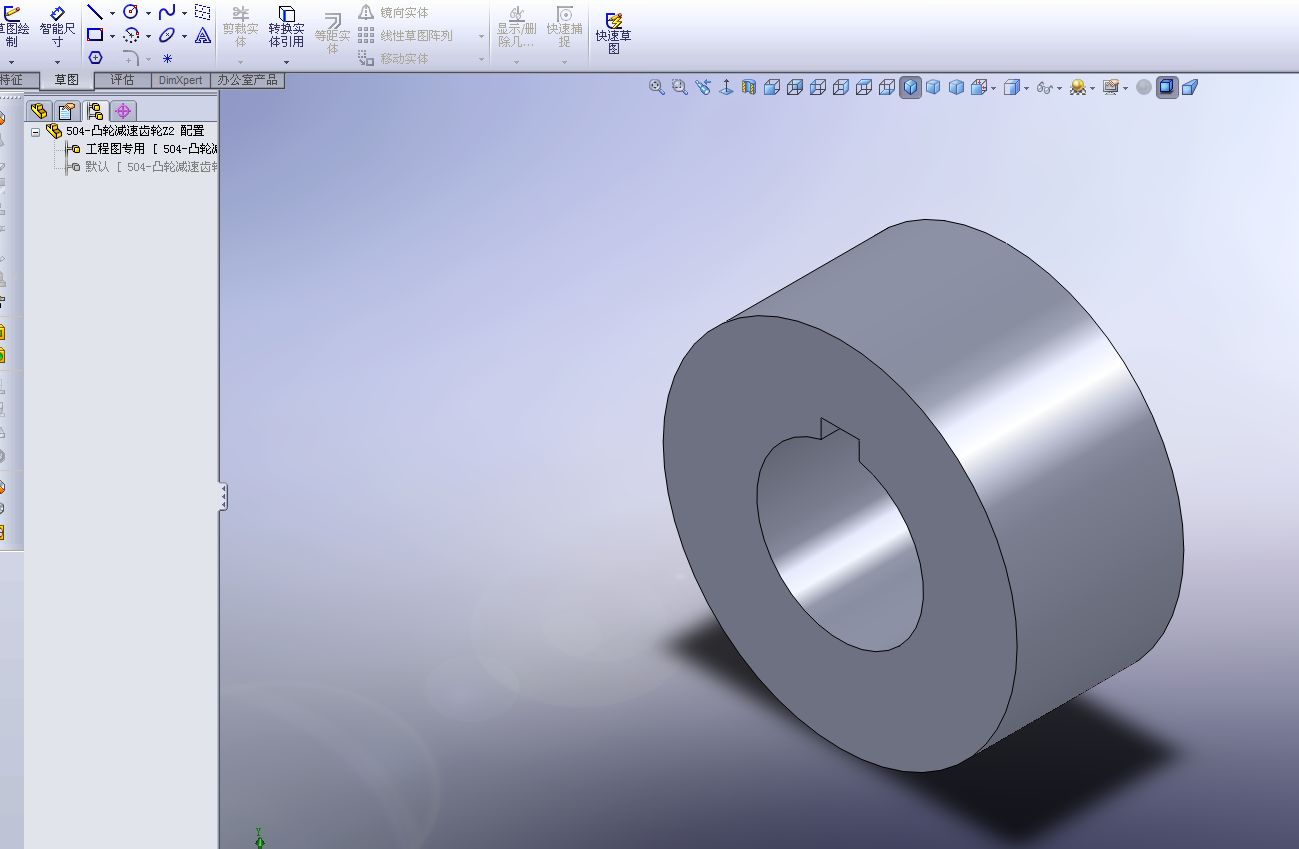
Task: Click the 剪裁实体 (Trim Entities) button
Action: (x=240, y=26)
